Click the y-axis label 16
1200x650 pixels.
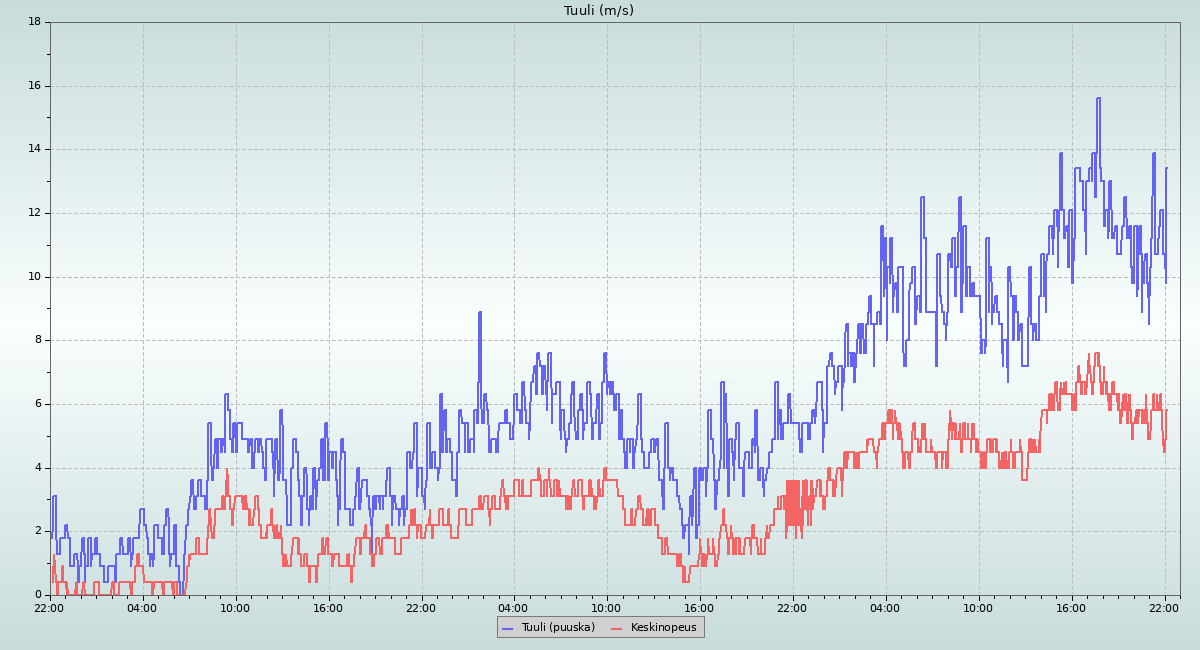pyautogui.click(x=34, y=86)
